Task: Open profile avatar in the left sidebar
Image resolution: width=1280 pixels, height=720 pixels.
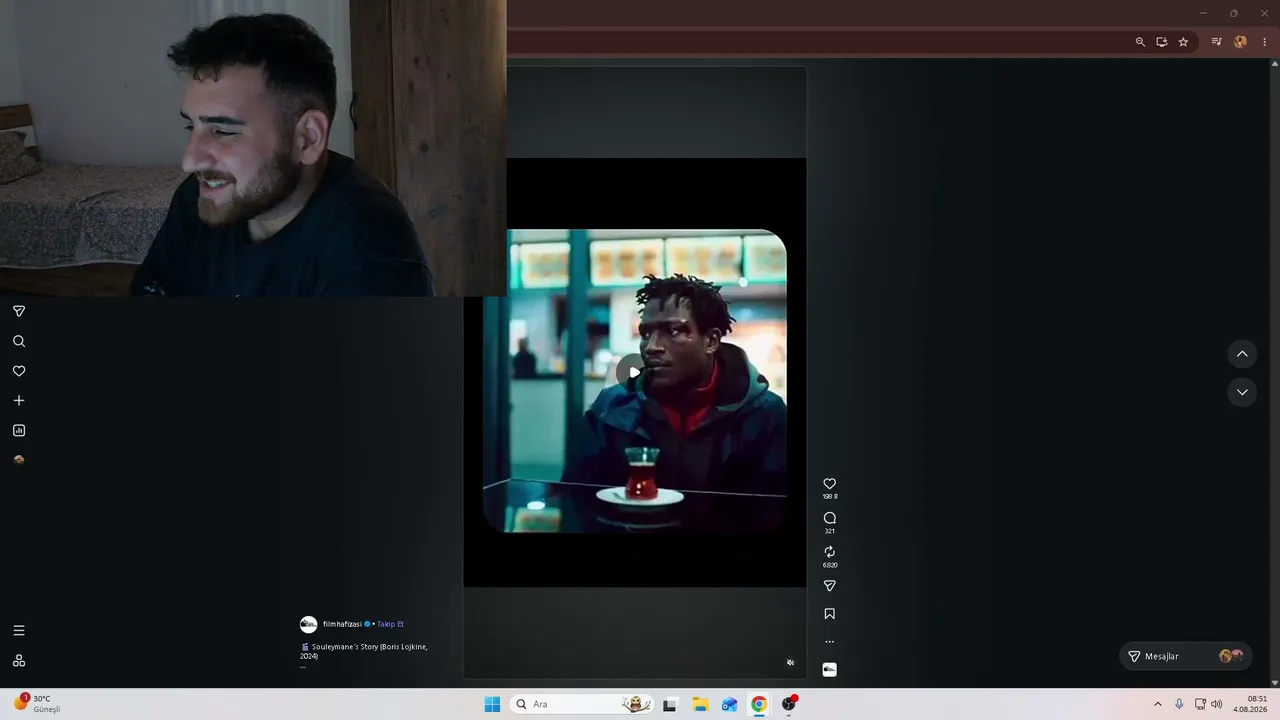Action: [19, 460]
